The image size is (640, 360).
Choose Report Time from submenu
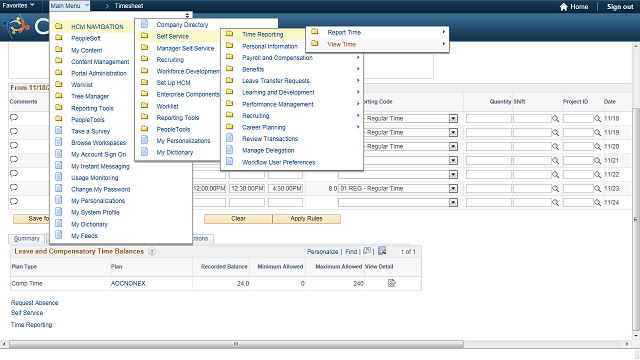tap(344, 32)
